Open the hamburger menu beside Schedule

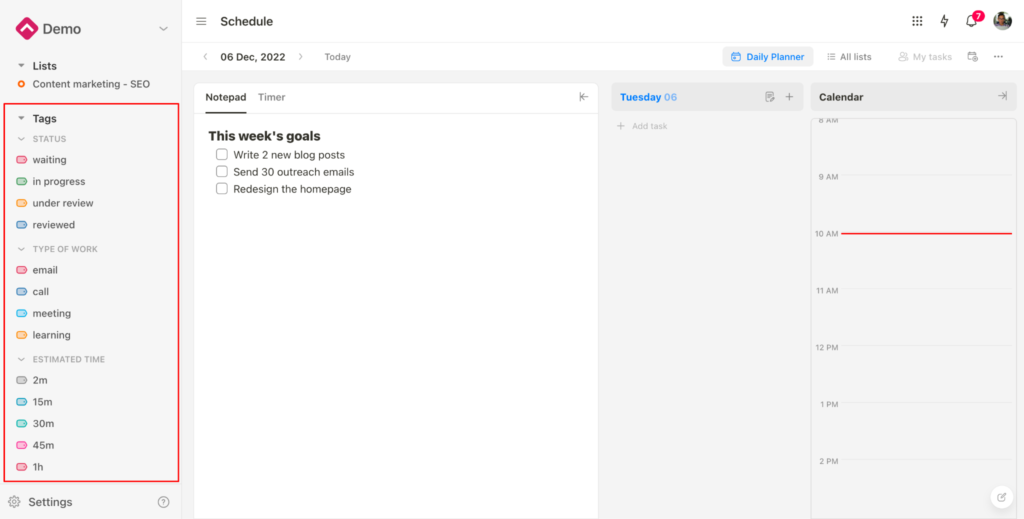point(201,22)
